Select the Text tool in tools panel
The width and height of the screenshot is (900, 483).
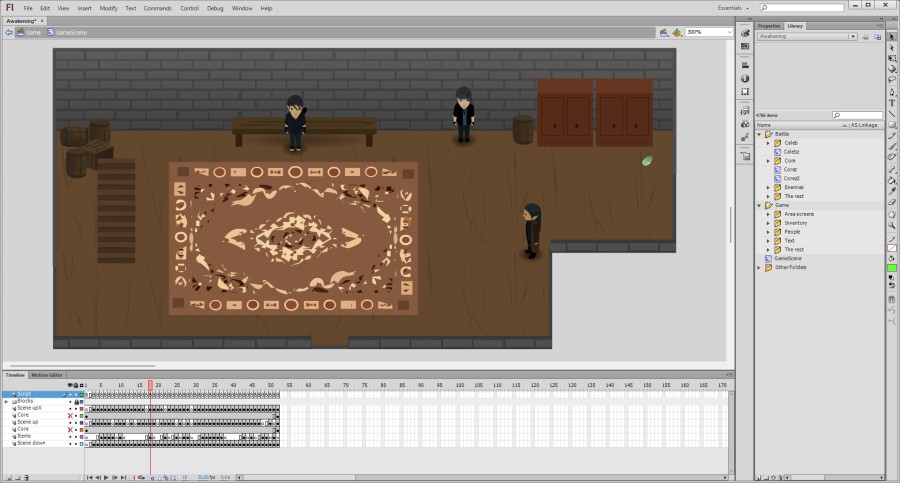[x=892, y=102]
